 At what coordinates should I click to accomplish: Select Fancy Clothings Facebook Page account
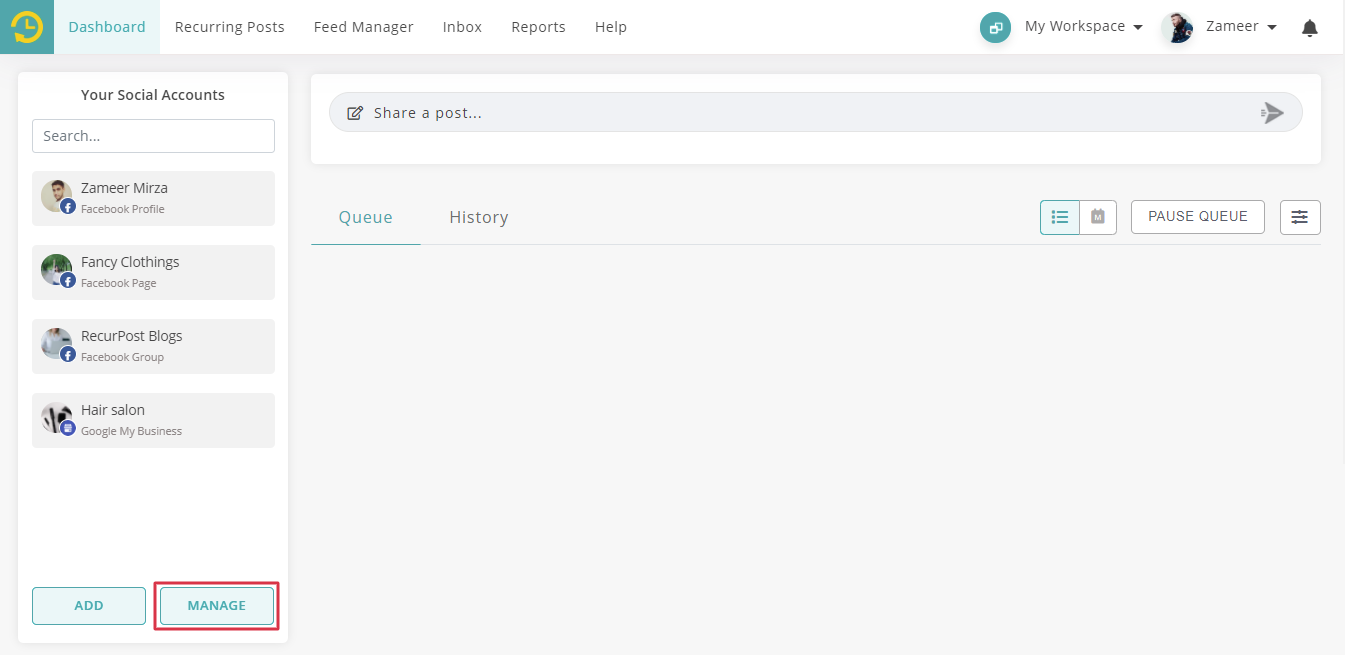(153, 272)
